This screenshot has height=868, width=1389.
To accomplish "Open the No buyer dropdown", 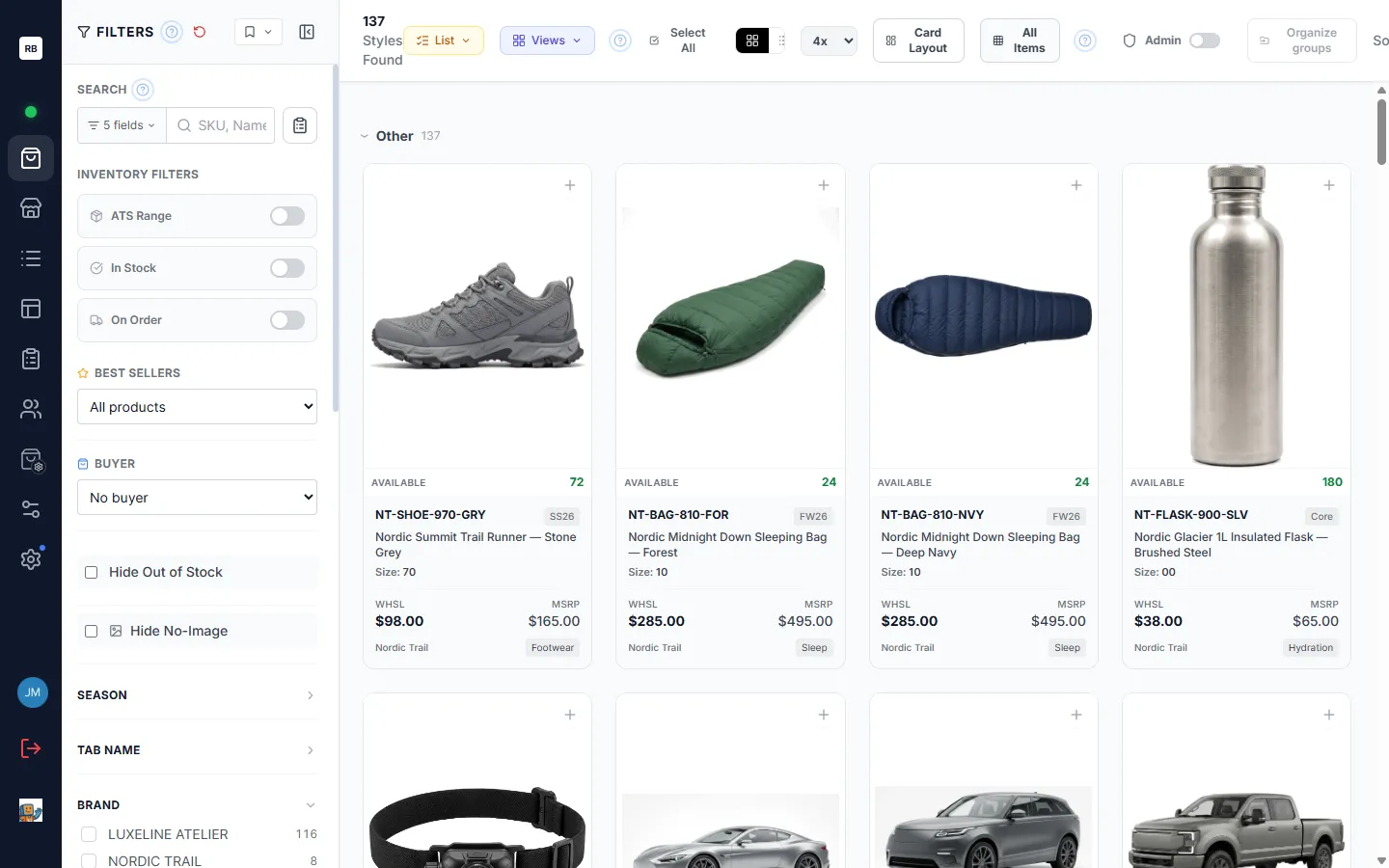I will [197, 498].
